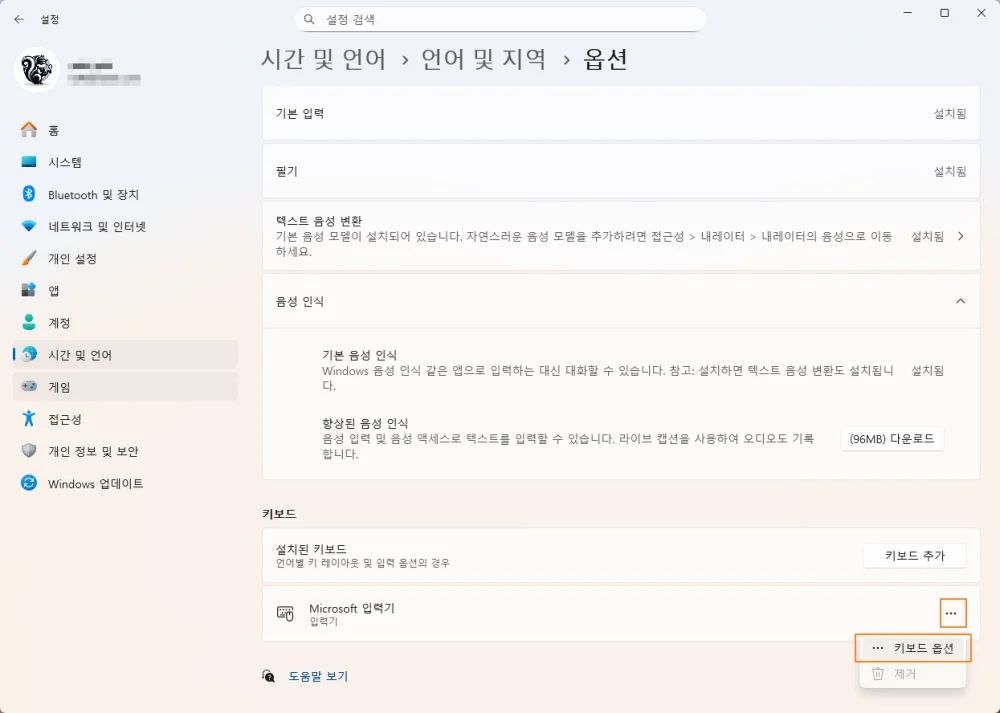This screenshot has height=713, width=1000.
Task: Open the 텍스트 음성 변환 detail page
Action: [x=620, y=235]
